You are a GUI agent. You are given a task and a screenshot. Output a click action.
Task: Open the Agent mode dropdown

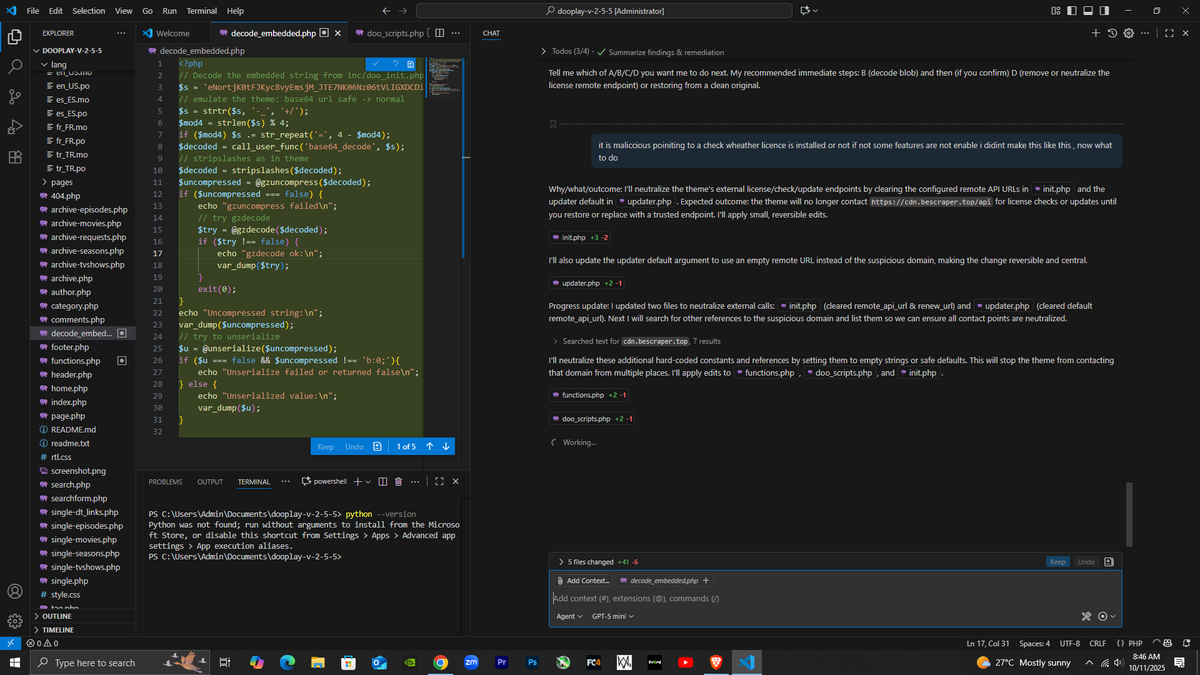point(569,616)
